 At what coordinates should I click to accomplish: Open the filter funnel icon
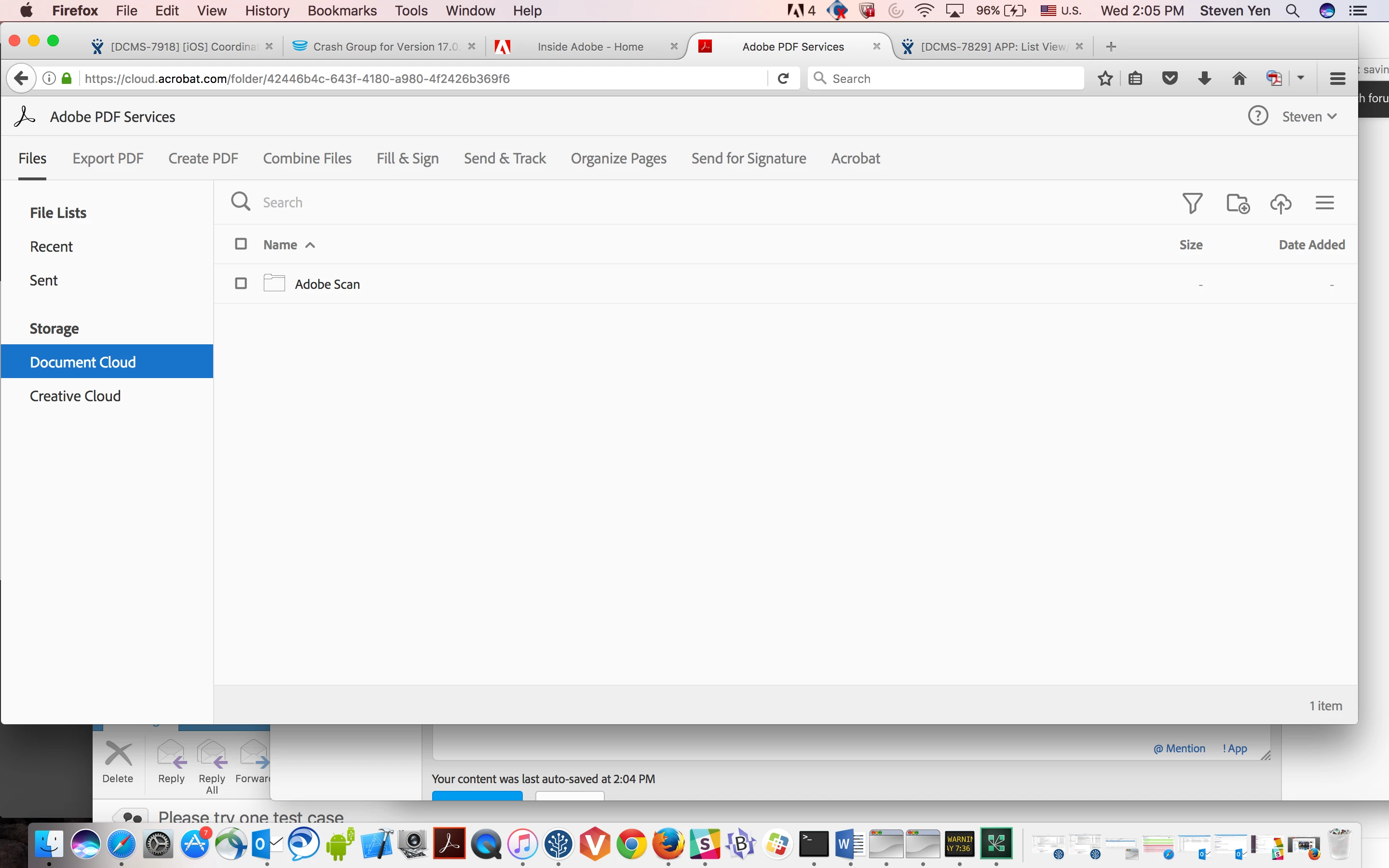pyautogui.click(x=1192, y=203)
